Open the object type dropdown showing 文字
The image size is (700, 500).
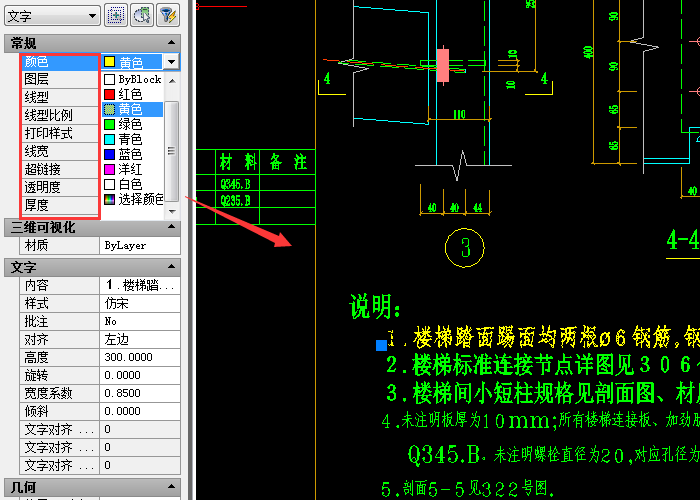pyautogui.click(x=52, y=16)
